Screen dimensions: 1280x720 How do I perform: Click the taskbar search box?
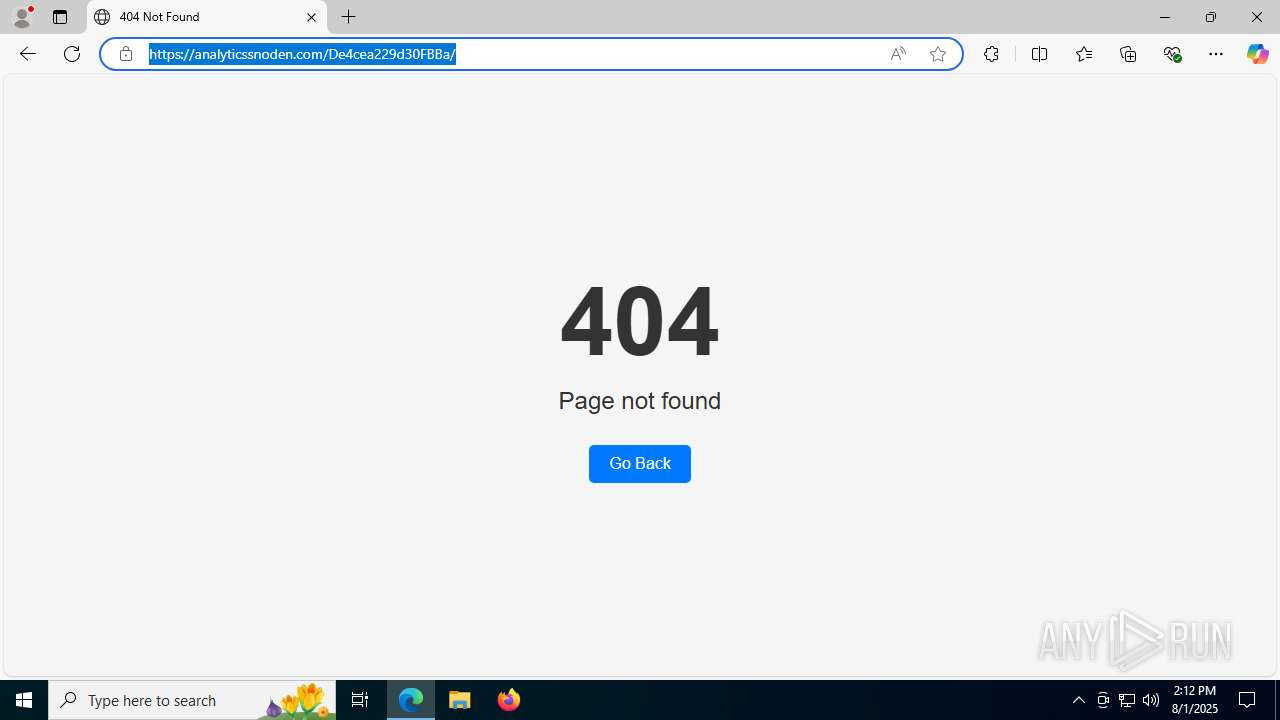tap(192, 700)
